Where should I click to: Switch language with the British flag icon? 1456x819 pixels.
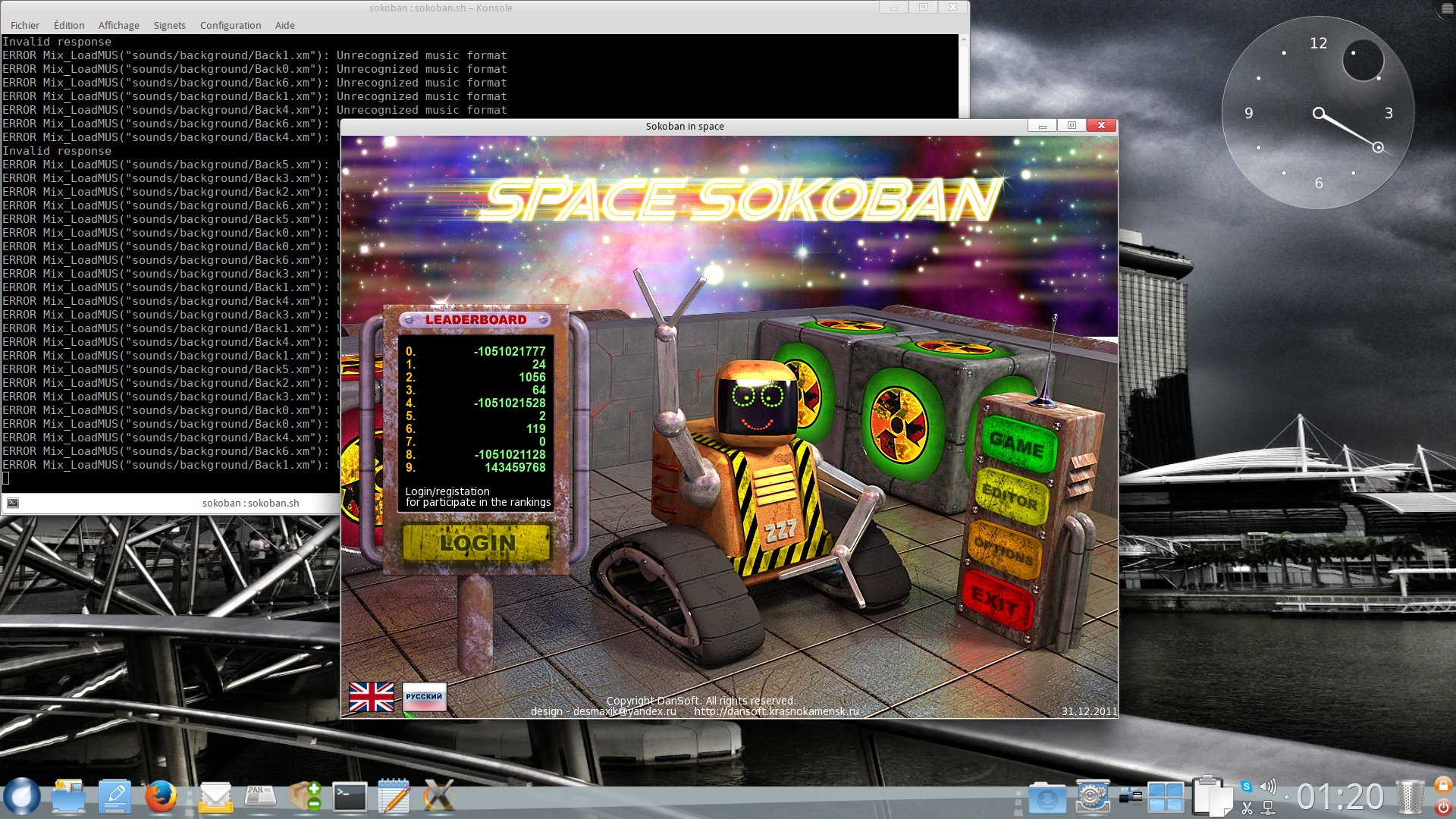[371, 696]
